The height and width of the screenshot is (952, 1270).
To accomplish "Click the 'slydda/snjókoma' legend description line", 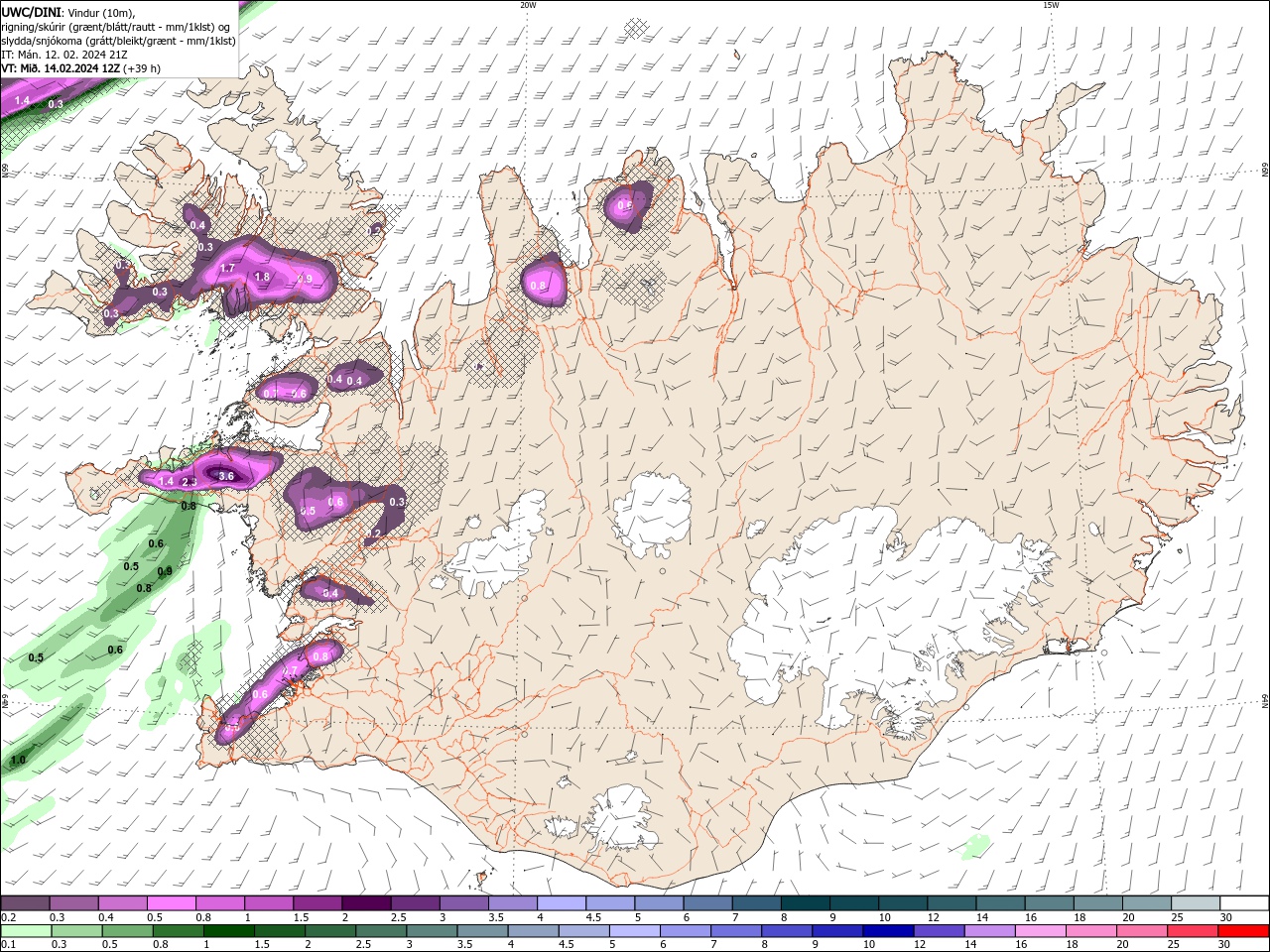I will click(118, 41).
